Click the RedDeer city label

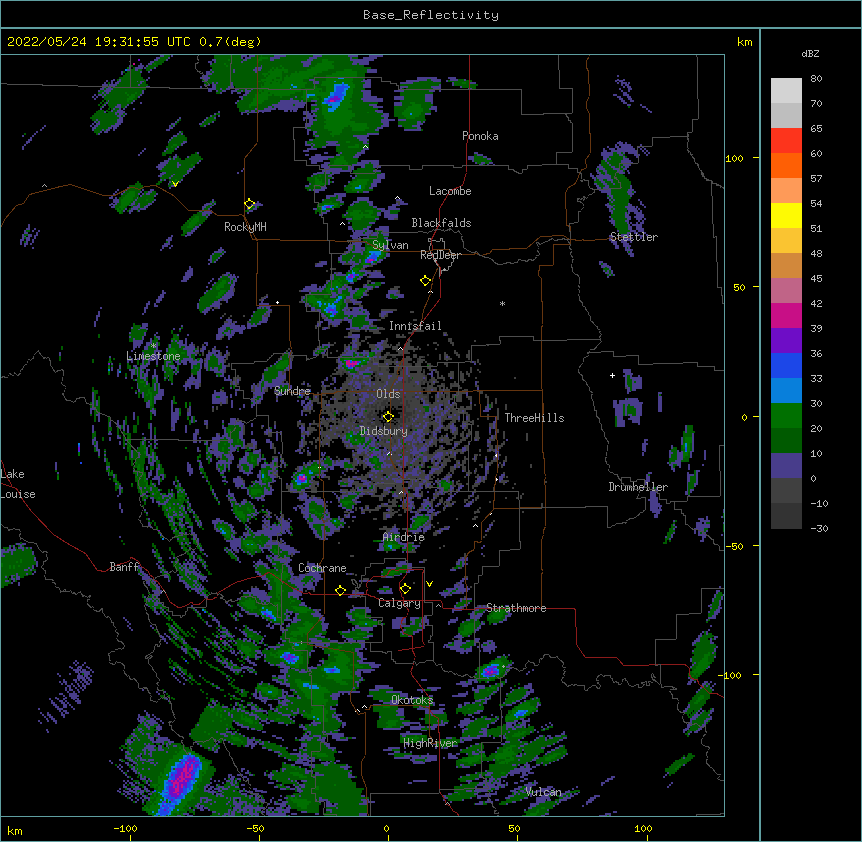coord(440,255)
